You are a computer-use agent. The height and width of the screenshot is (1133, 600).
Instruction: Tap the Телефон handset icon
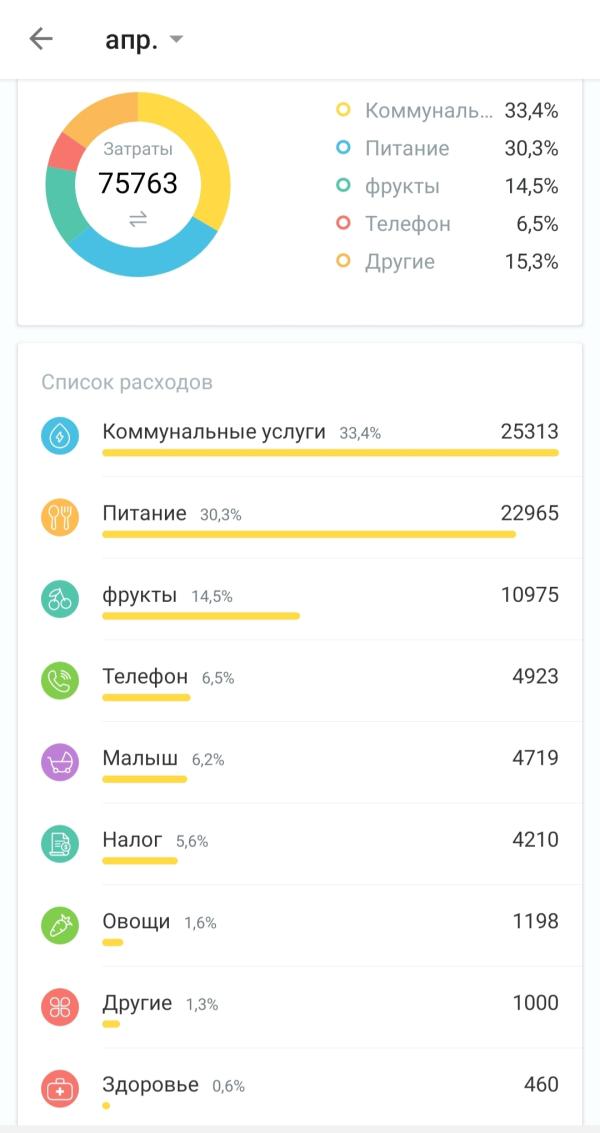pos(60,681)
